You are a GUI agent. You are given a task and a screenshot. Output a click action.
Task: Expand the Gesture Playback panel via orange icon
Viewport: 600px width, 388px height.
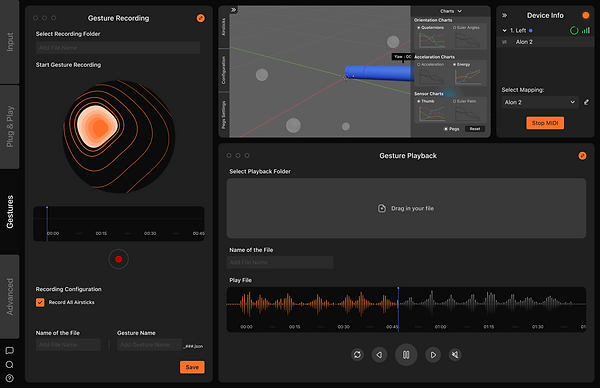click(x=582, y=156)
